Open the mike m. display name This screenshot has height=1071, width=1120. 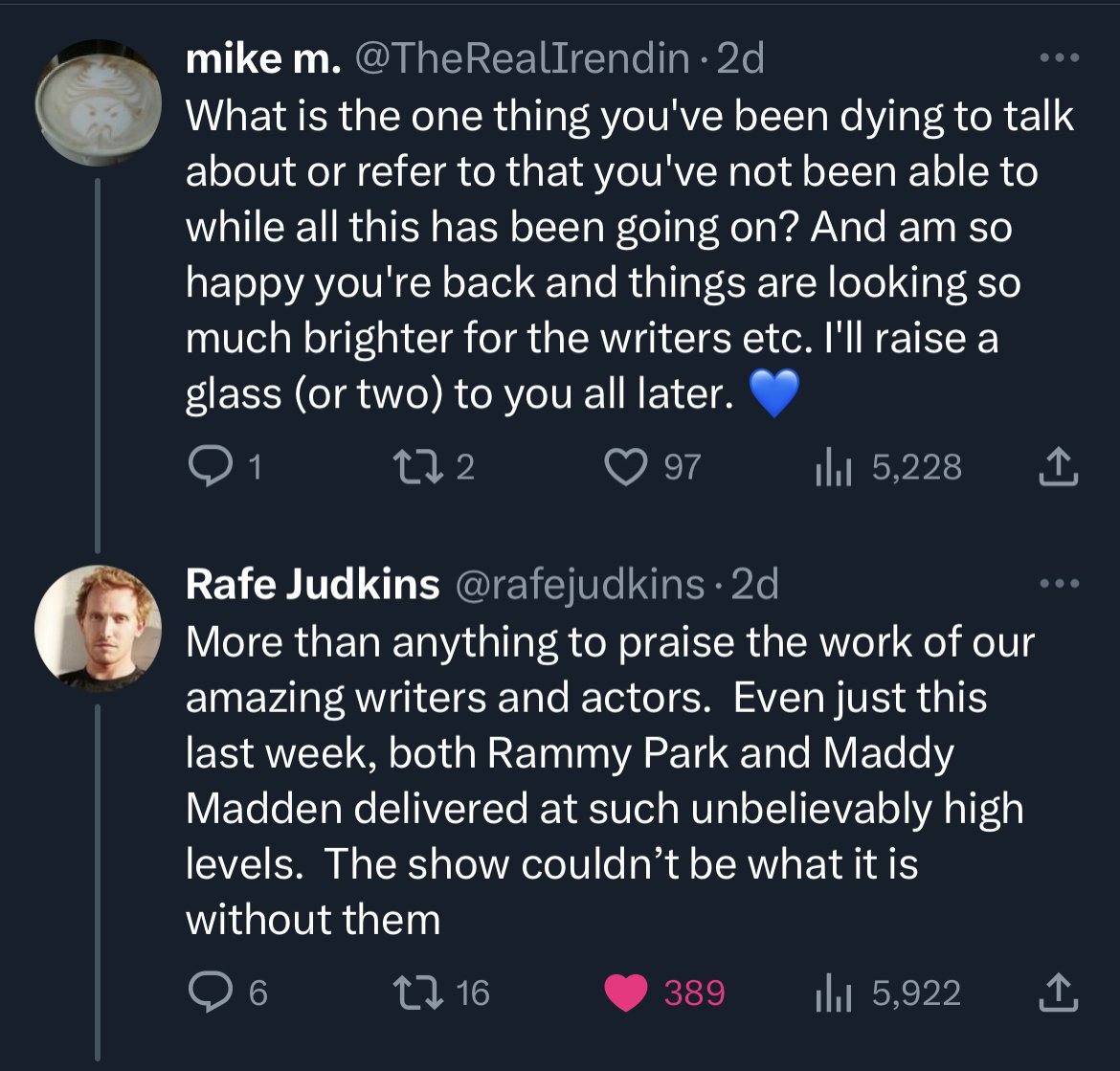click(x=262, y=59)
